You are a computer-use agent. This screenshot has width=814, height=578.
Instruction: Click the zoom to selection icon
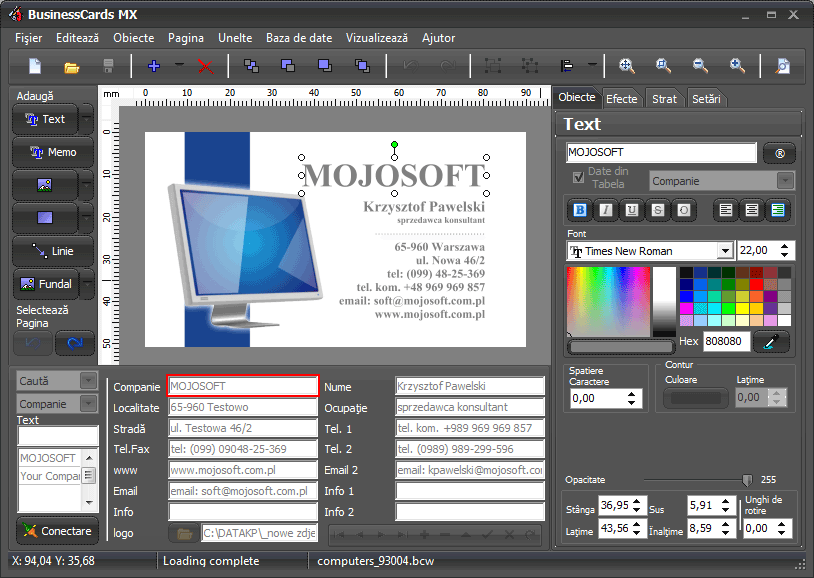663,66
